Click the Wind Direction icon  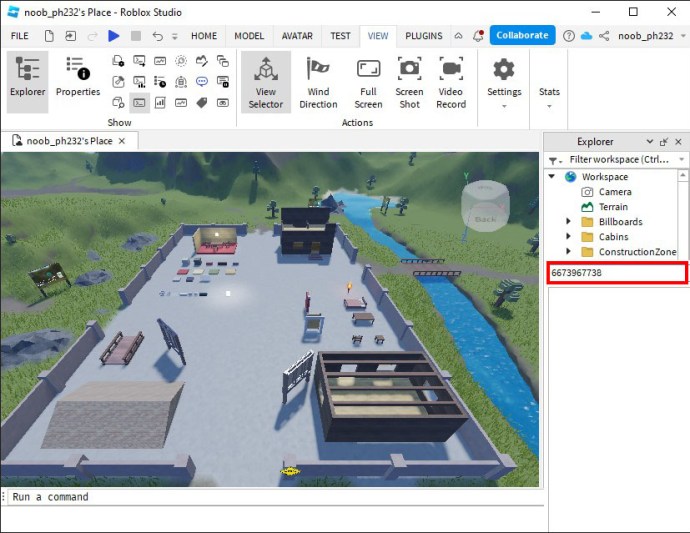pos(318,80)
